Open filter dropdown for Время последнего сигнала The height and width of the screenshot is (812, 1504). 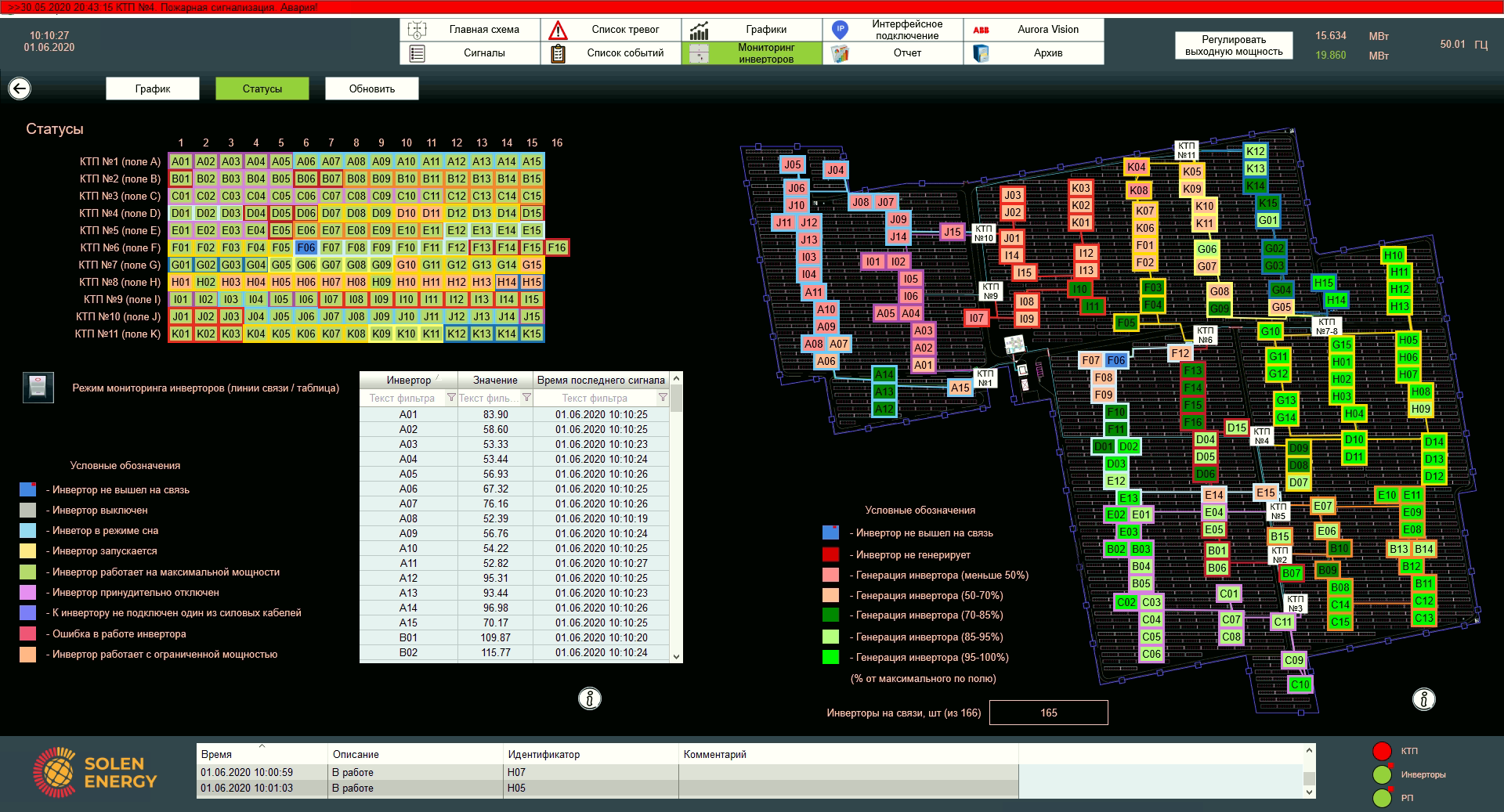pyautogui.click(x=663, y=398)
